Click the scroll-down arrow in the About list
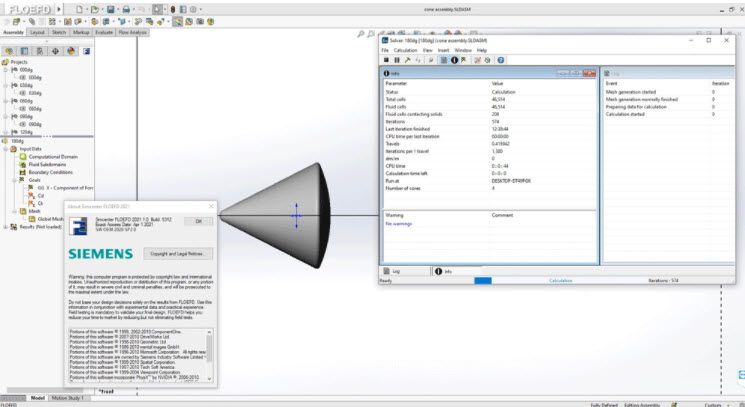This screenshot has height=407, width=745. coord(209,379)
